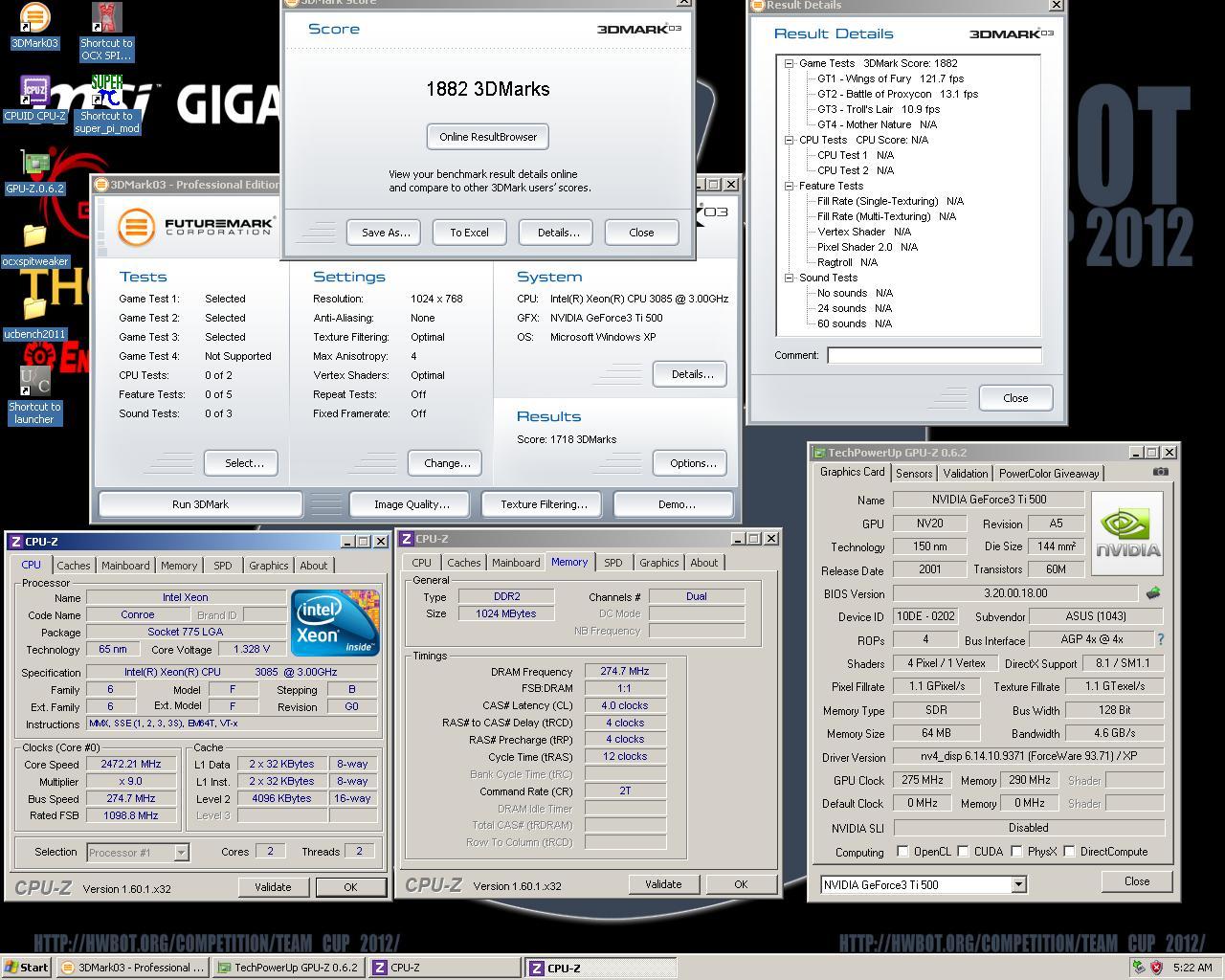Viewport: 1225px width, 980px height.
Task: Open PowerColor Giveaway tab in GPU-Z
Action: (1049, 474)
